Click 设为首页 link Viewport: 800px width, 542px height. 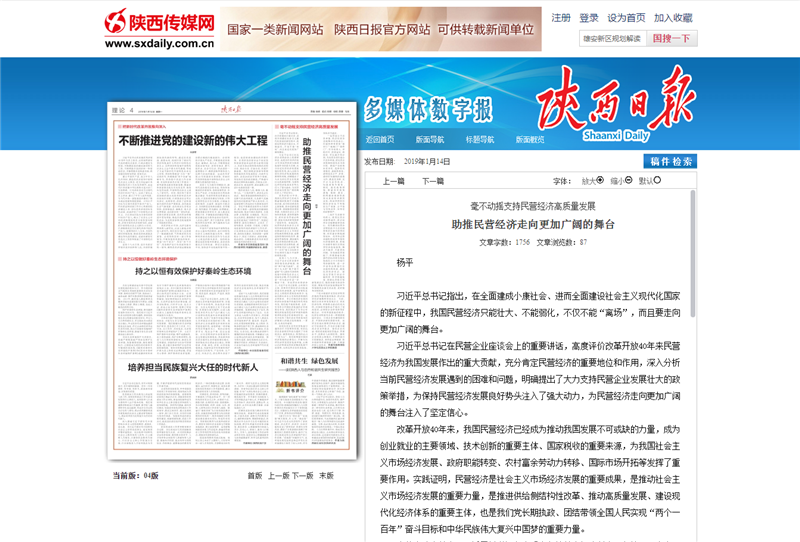click(x=626, y=18)
